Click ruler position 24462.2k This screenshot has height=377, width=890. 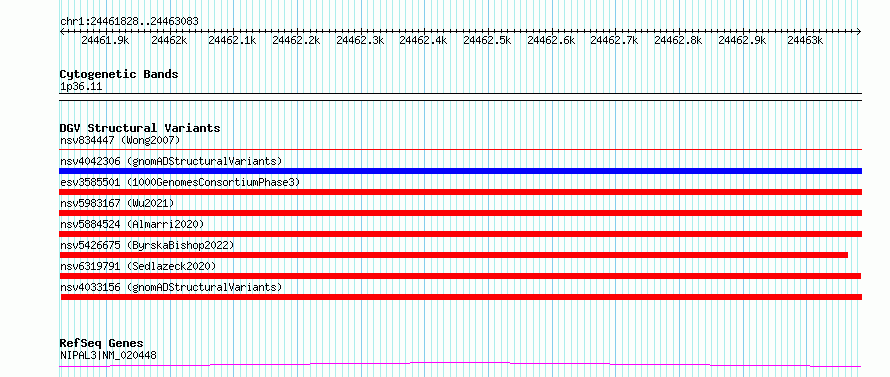296,40
